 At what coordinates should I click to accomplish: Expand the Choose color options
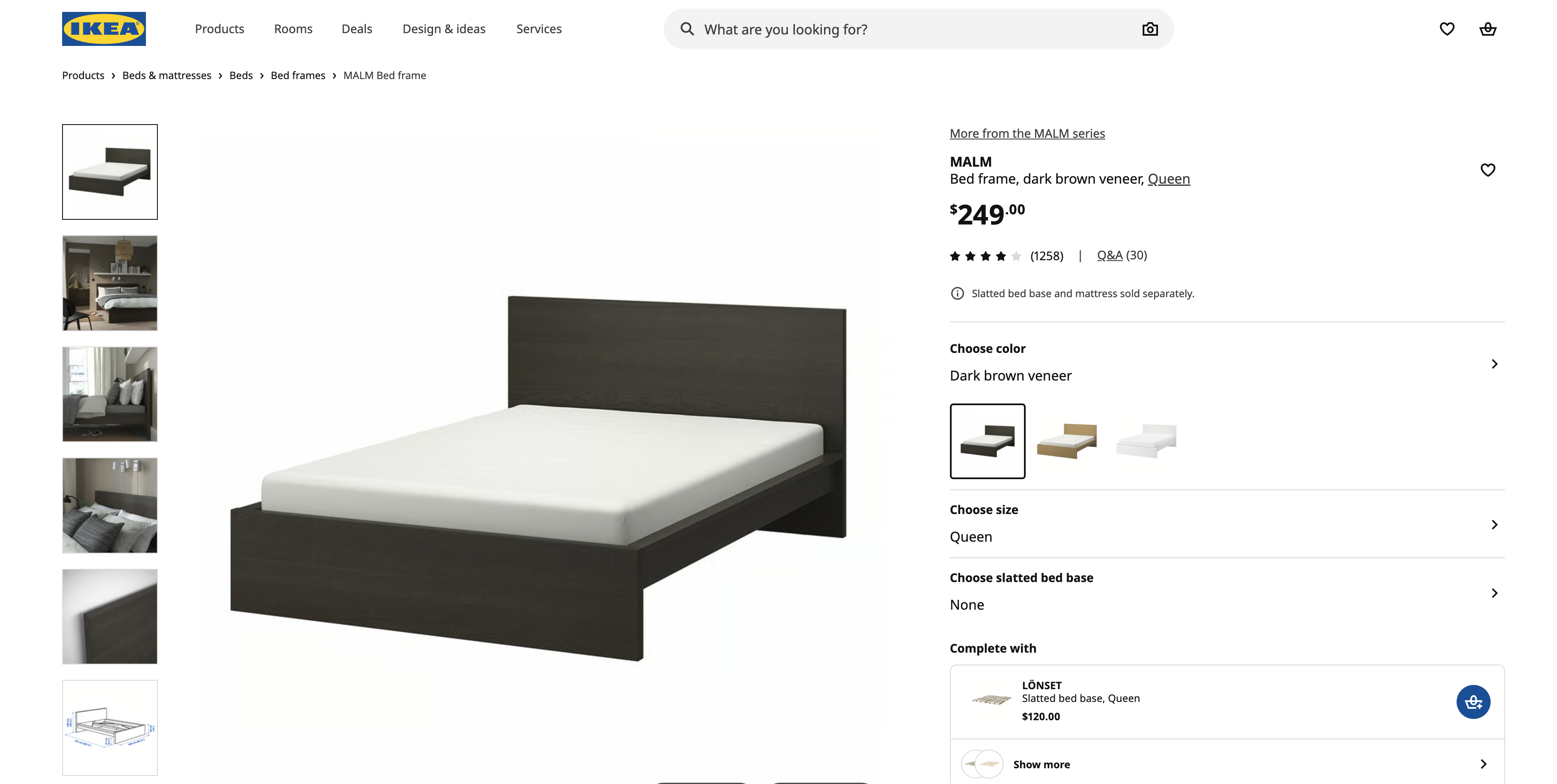point(1227,363)
